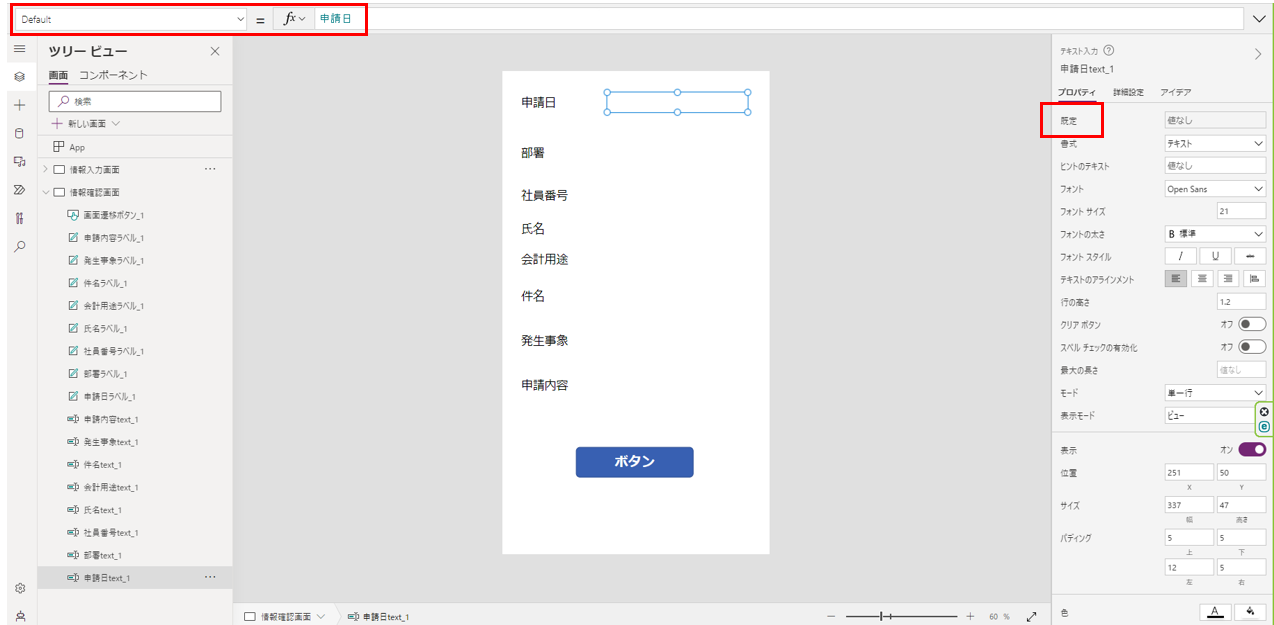The image size is (1274, 625).
Task: Align text right
Action: coord(1228,279)
